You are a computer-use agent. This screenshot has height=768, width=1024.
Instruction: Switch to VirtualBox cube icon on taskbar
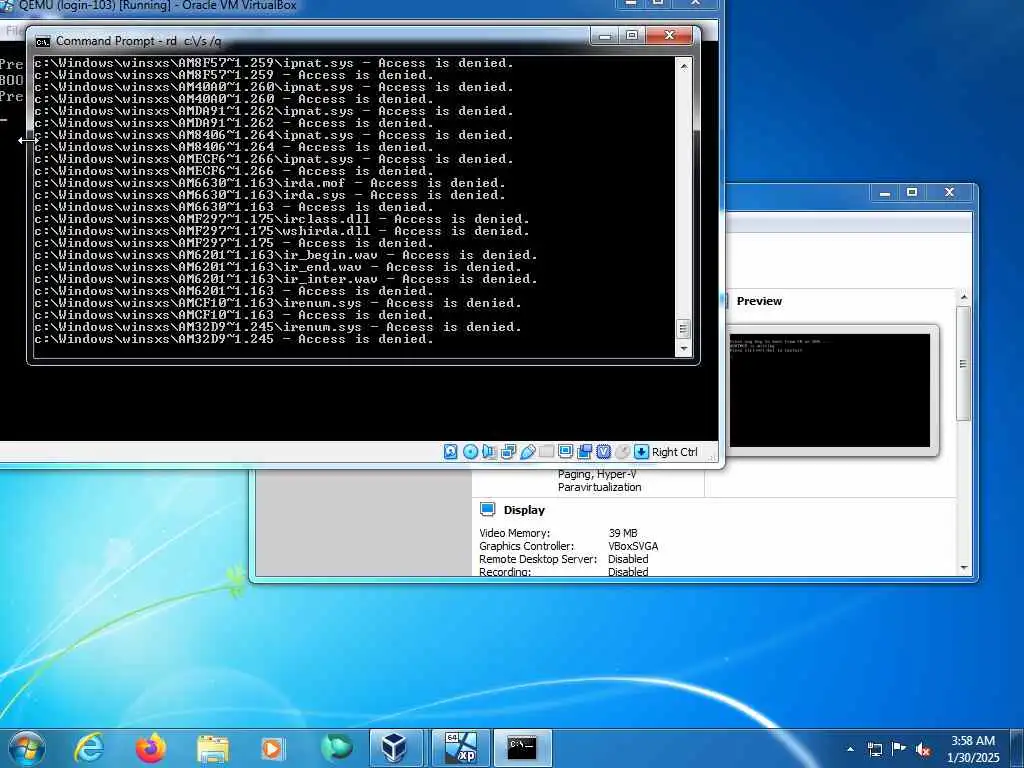(396, 748)
